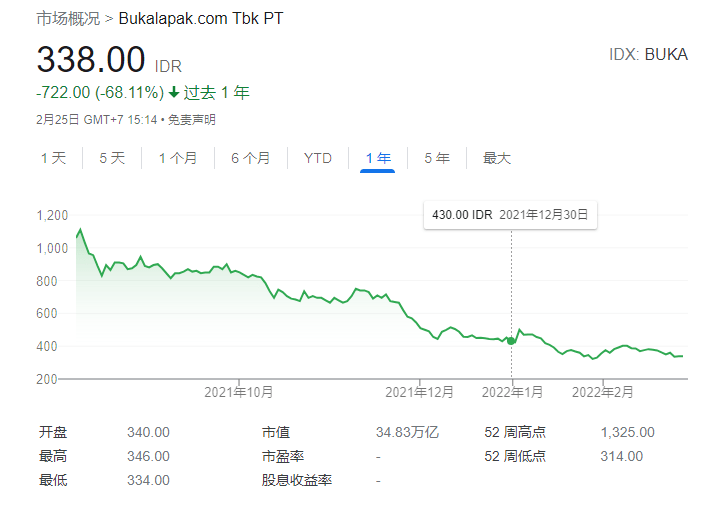Click the 340.00 opening price value
The width and height of the screenshot is (720, 506).
pos(148,432)
